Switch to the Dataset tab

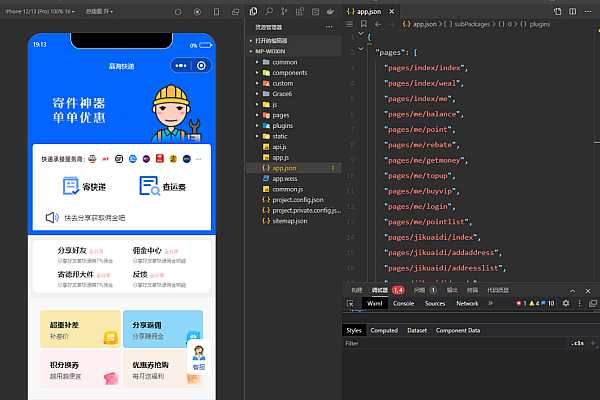pos(417,330)
